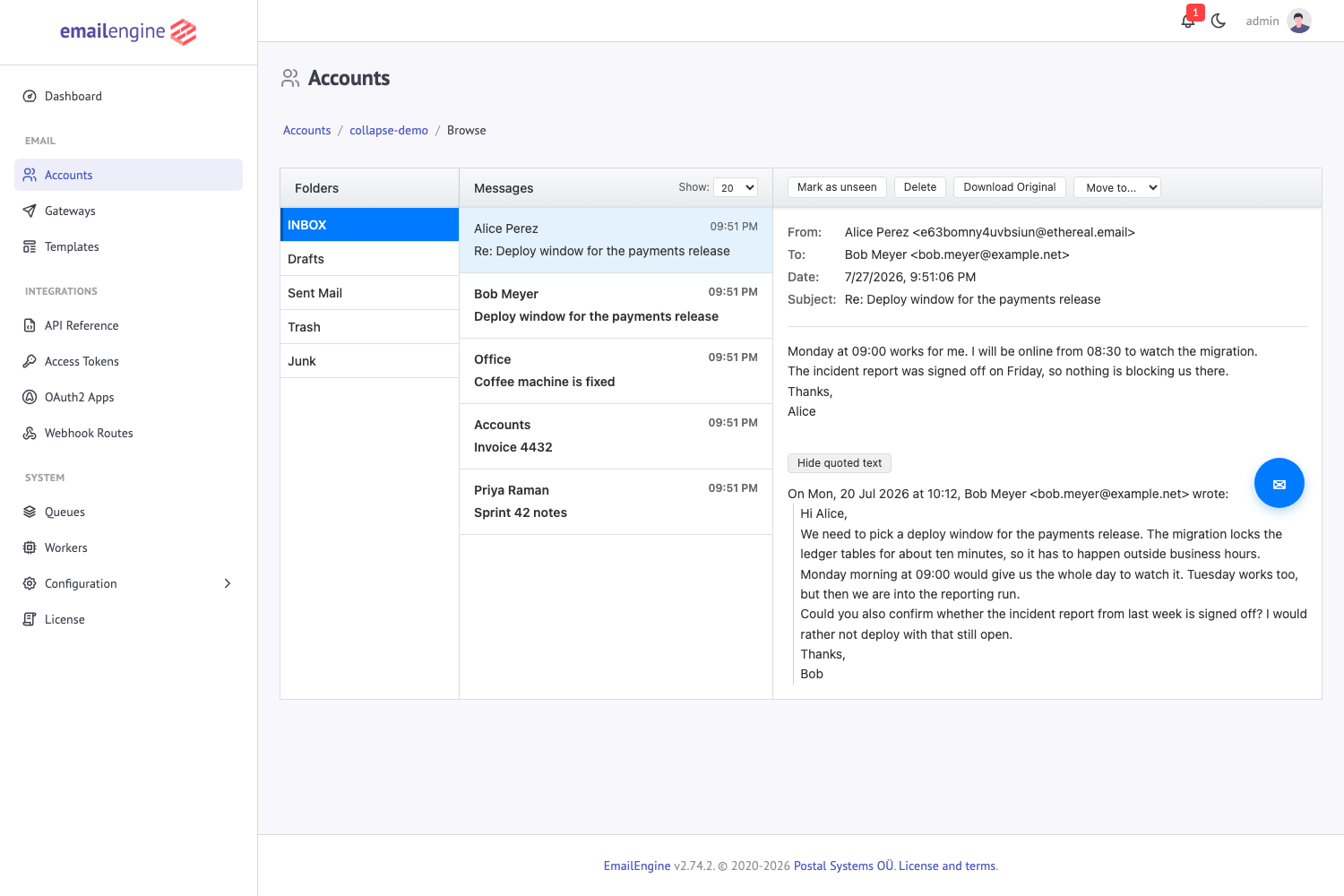Click the API Reference menu label

click(82, 325)
